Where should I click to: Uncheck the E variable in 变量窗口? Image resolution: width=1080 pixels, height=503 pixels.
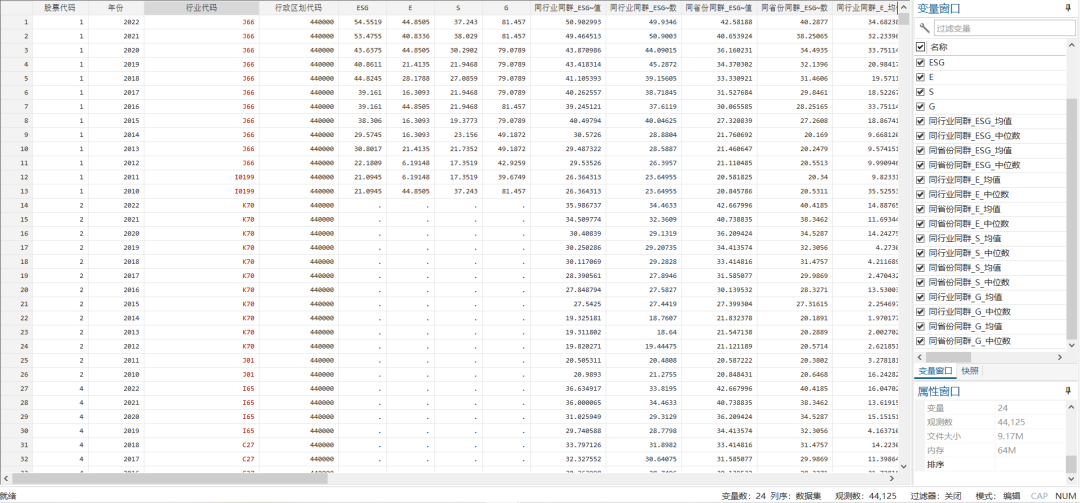tap(921, 77)
